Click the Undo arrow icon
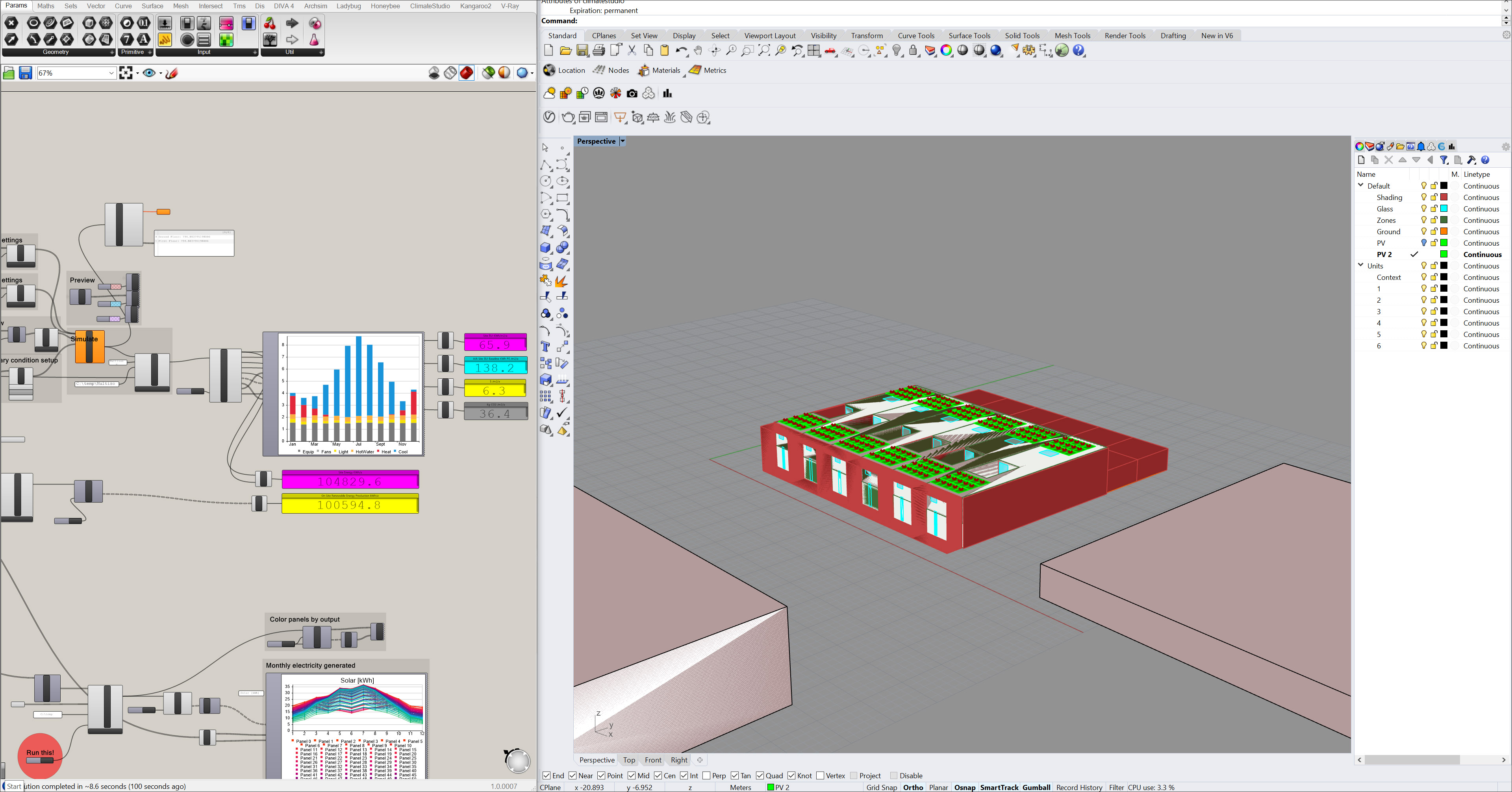The height and width of the screenshot is (792, 1512). click(681, 50)
